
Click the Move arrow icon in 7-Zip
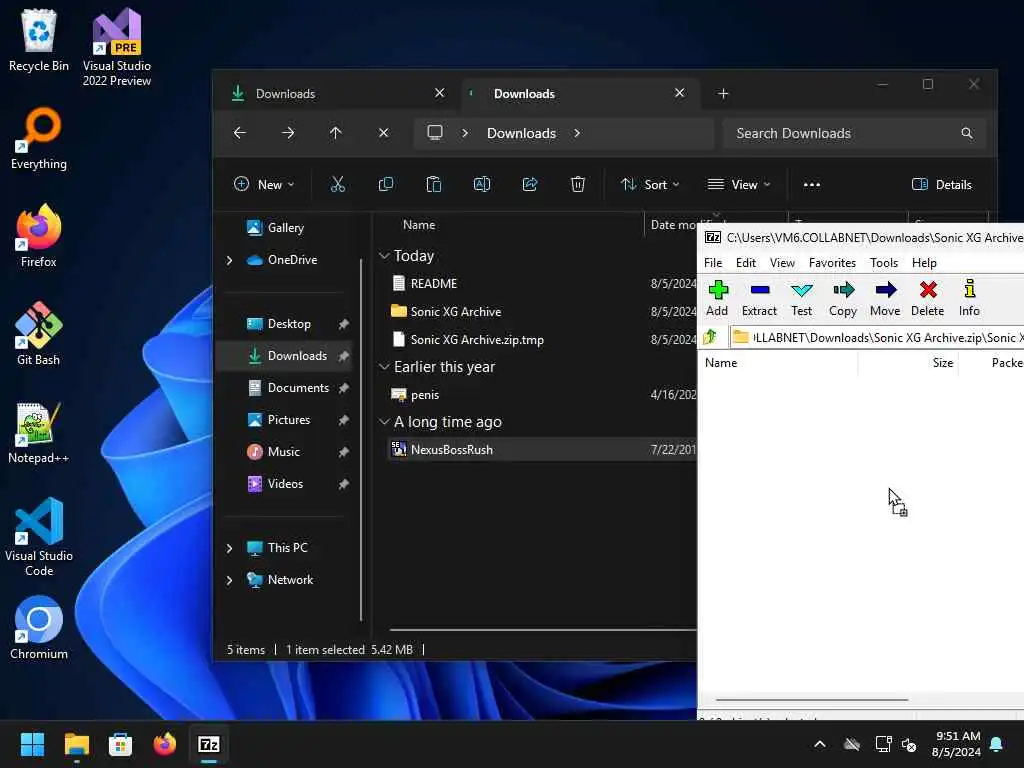(886, 298)
